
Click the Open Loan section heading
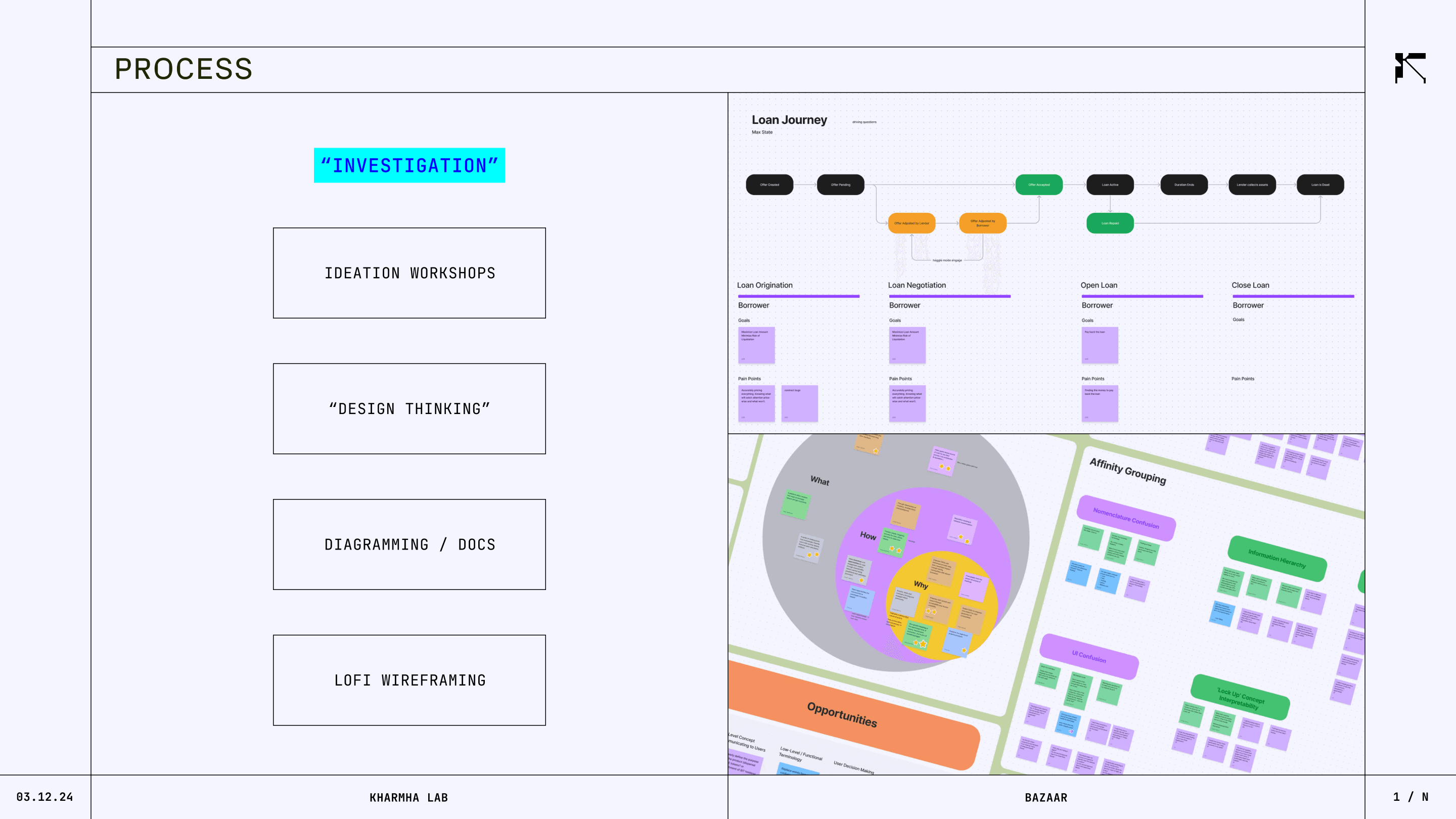click(x=1098, y=286)
